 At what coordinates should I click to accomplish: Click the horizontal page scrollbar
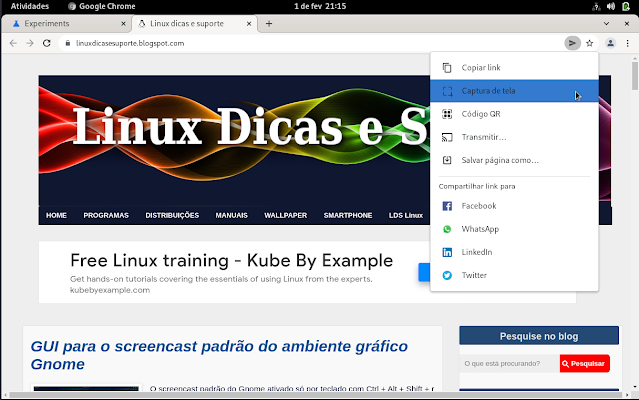point(316,395)
